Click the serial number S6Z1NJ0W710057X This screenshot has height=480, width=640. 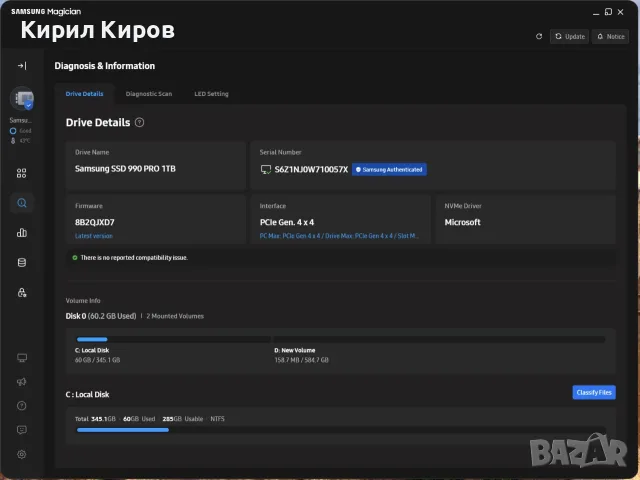coord(311,169)
